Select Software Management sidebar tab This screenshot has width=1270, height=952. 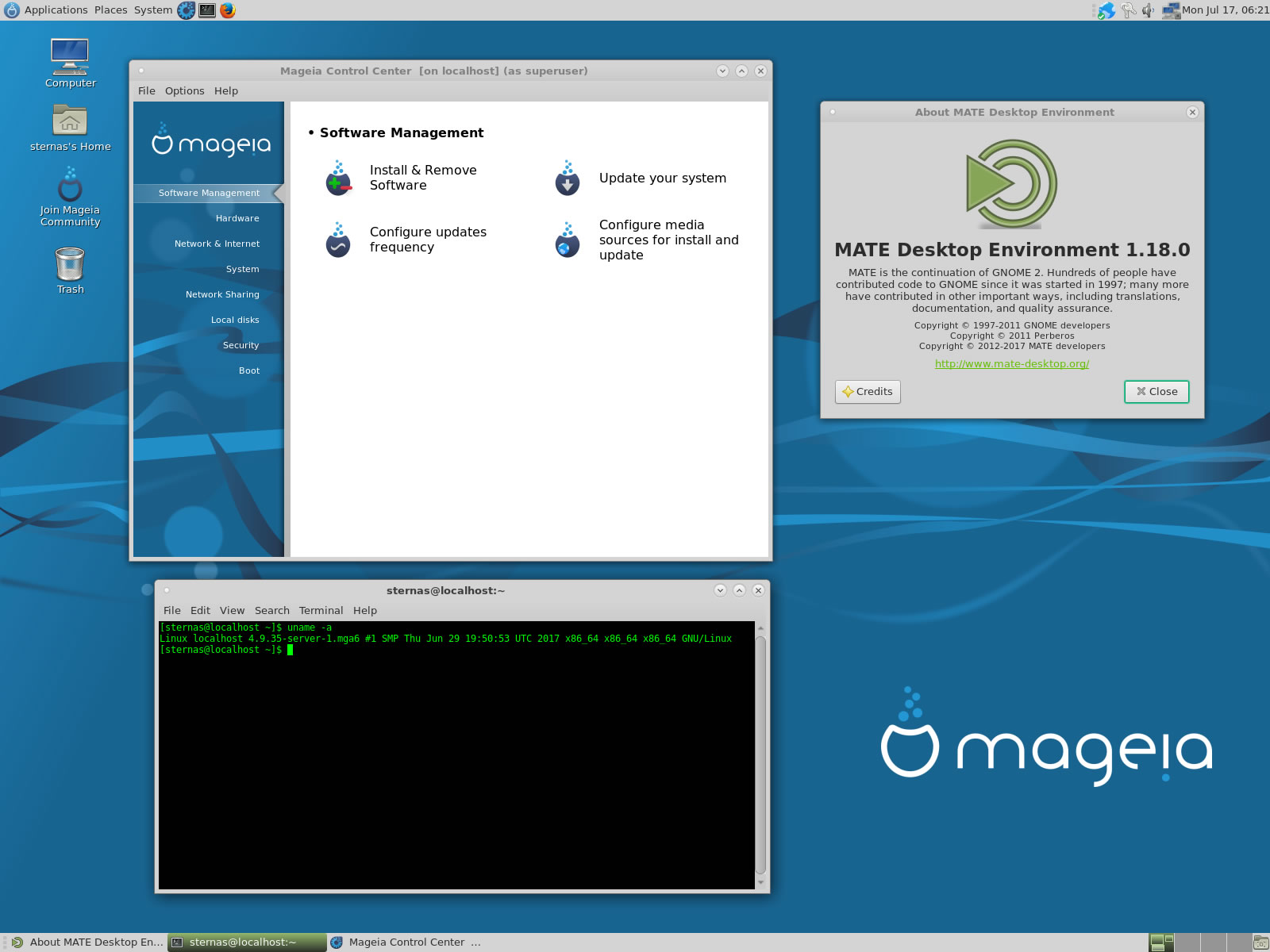coord(209,193)
